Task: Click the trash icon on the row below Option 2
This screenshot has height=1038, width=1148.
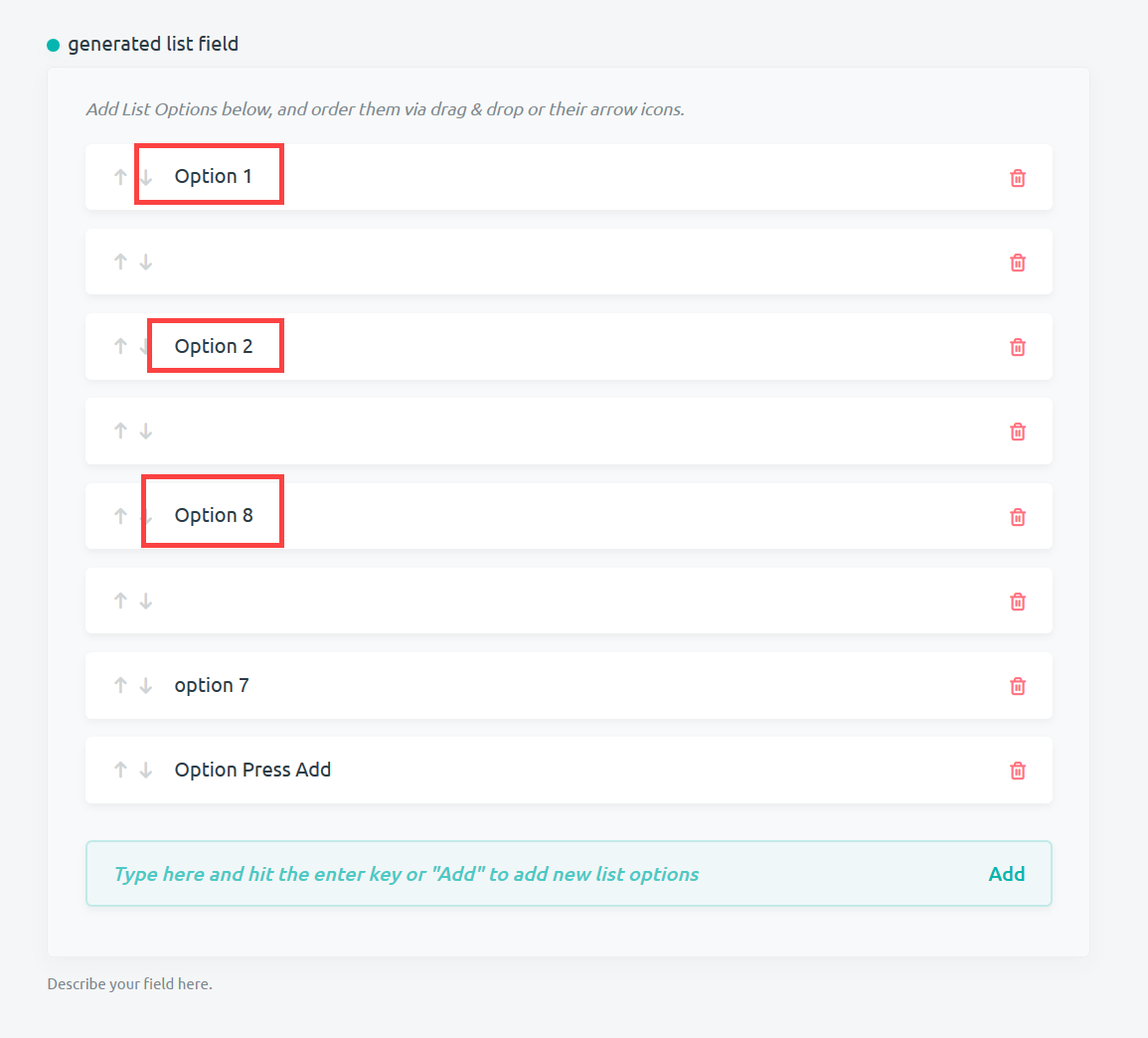Action: pos(1017,431)
